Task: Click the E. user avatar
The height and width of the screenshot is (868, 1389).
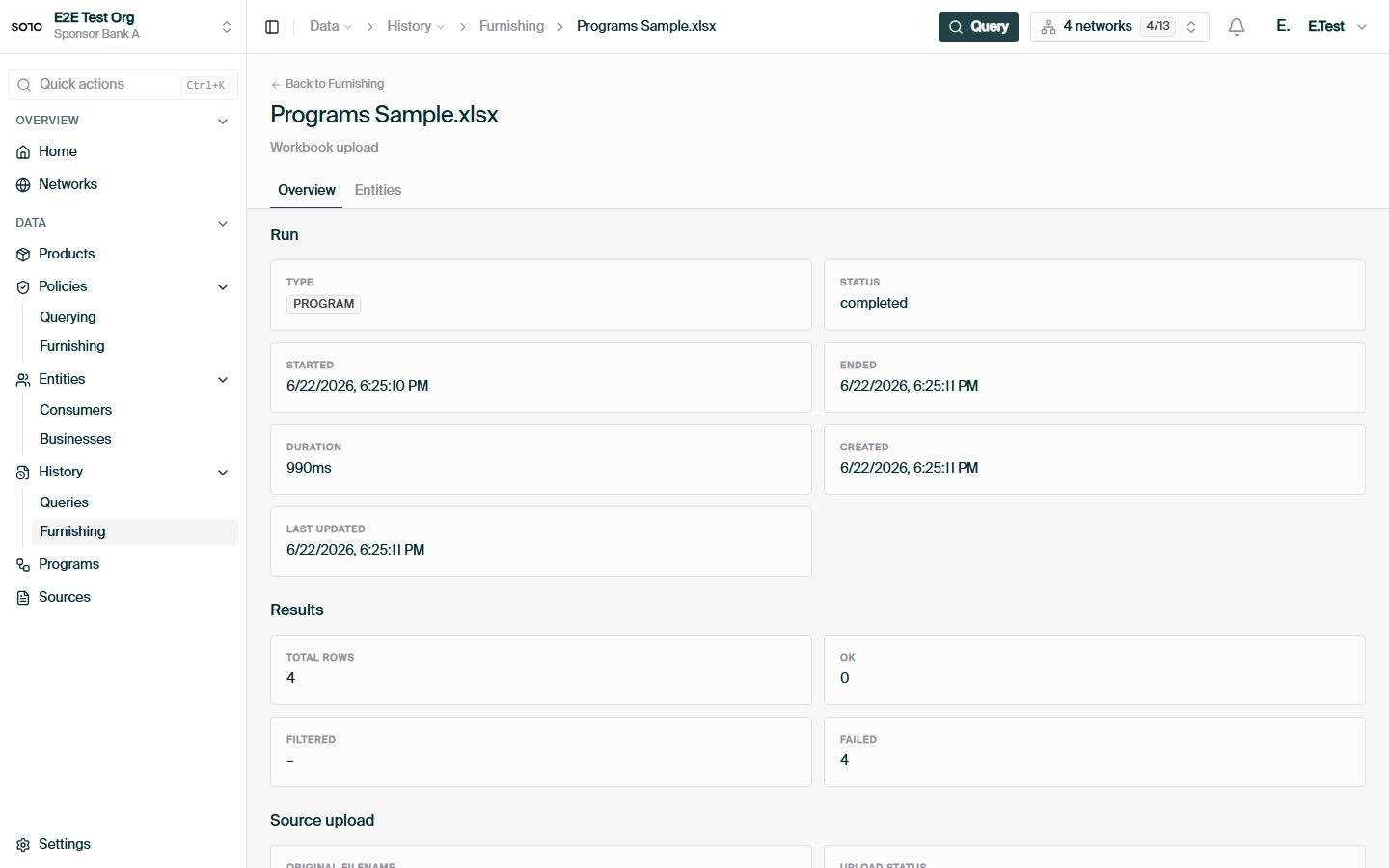Action: [x=1283, y=26]
